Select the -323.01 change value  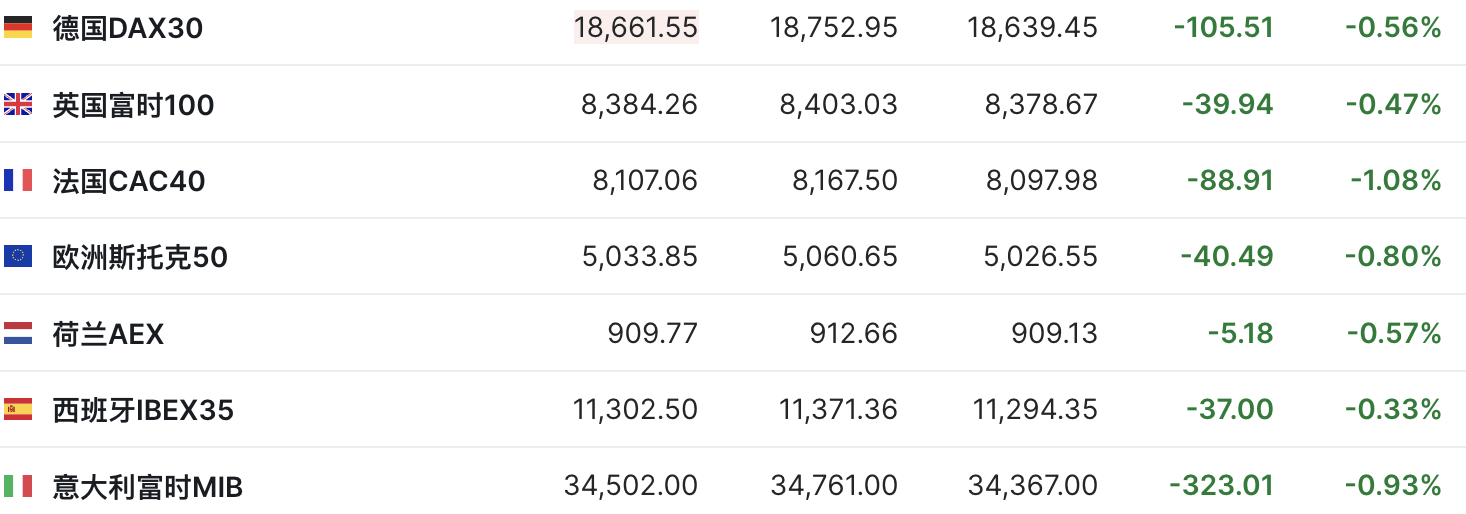(x=1221, y=487)
